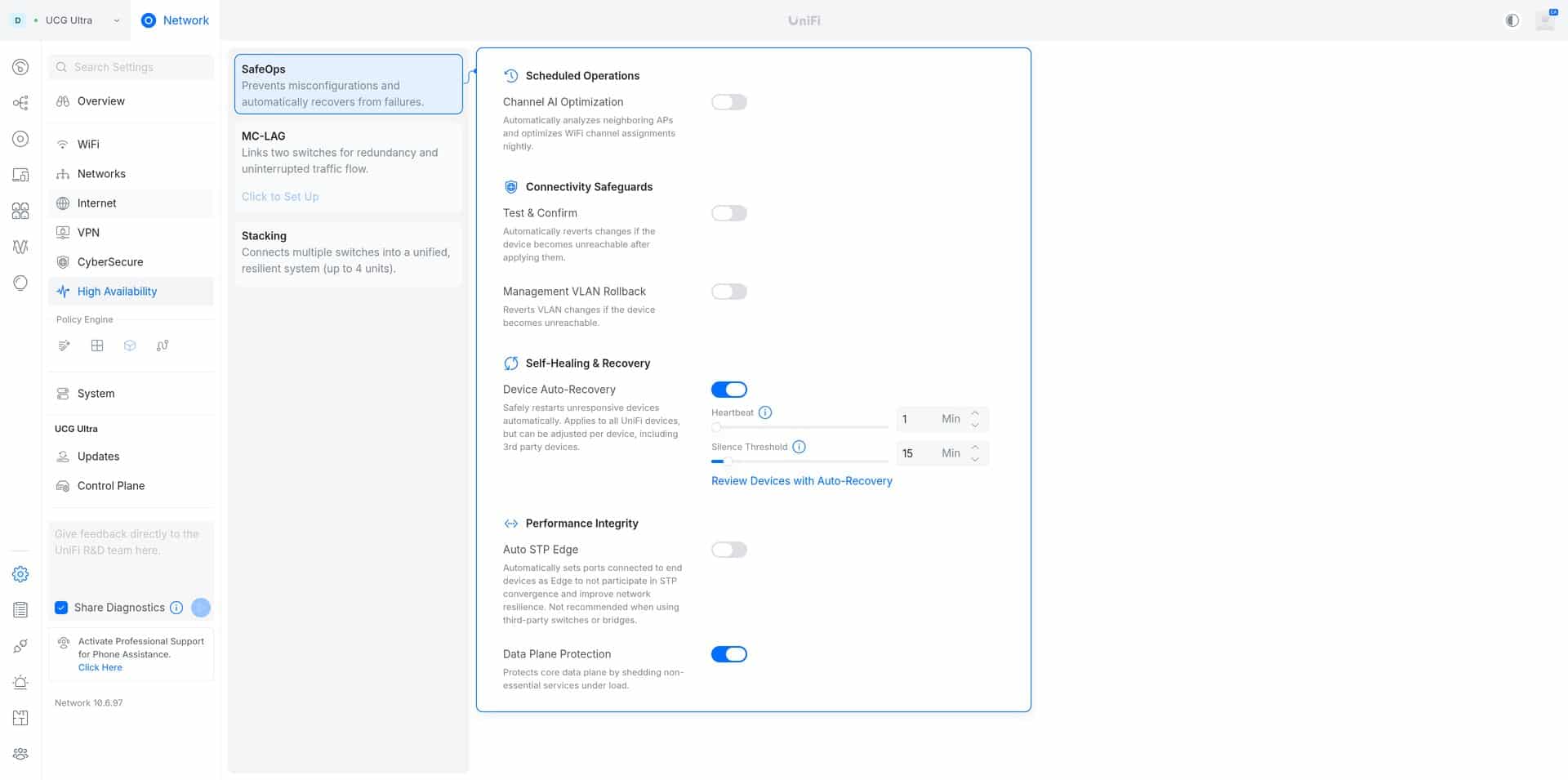Open System settings
Viewport: 1568px width, 780px height.
point(131,394)
